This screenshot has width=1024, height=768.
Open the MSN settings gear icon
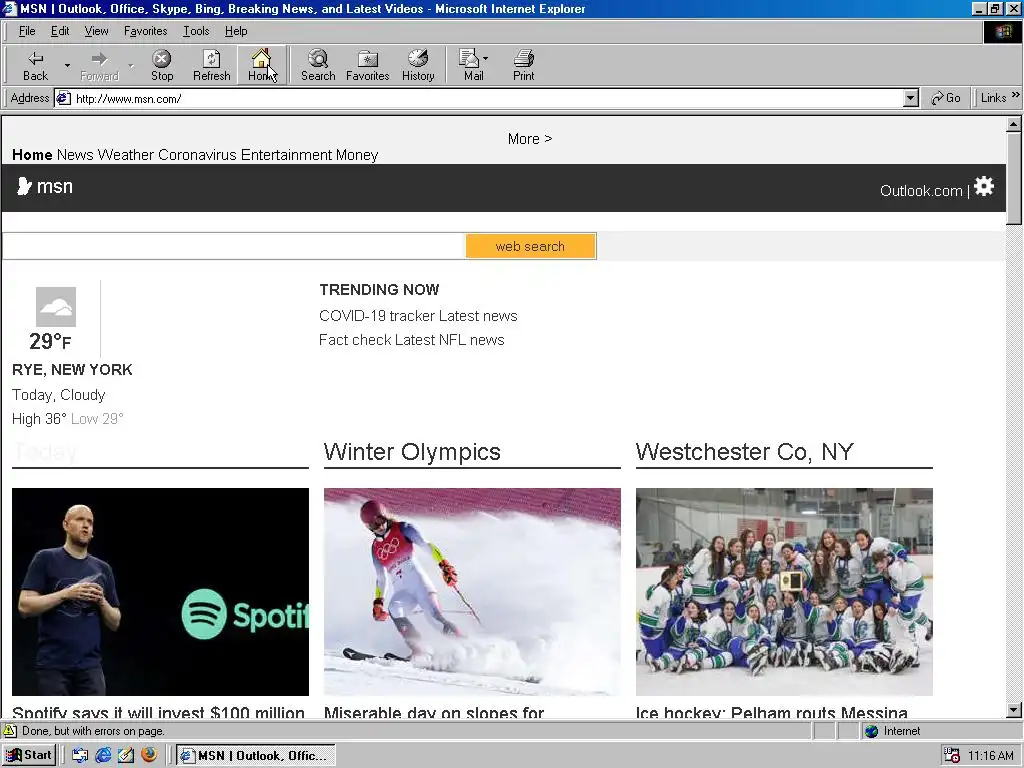(x=984, y=187)
